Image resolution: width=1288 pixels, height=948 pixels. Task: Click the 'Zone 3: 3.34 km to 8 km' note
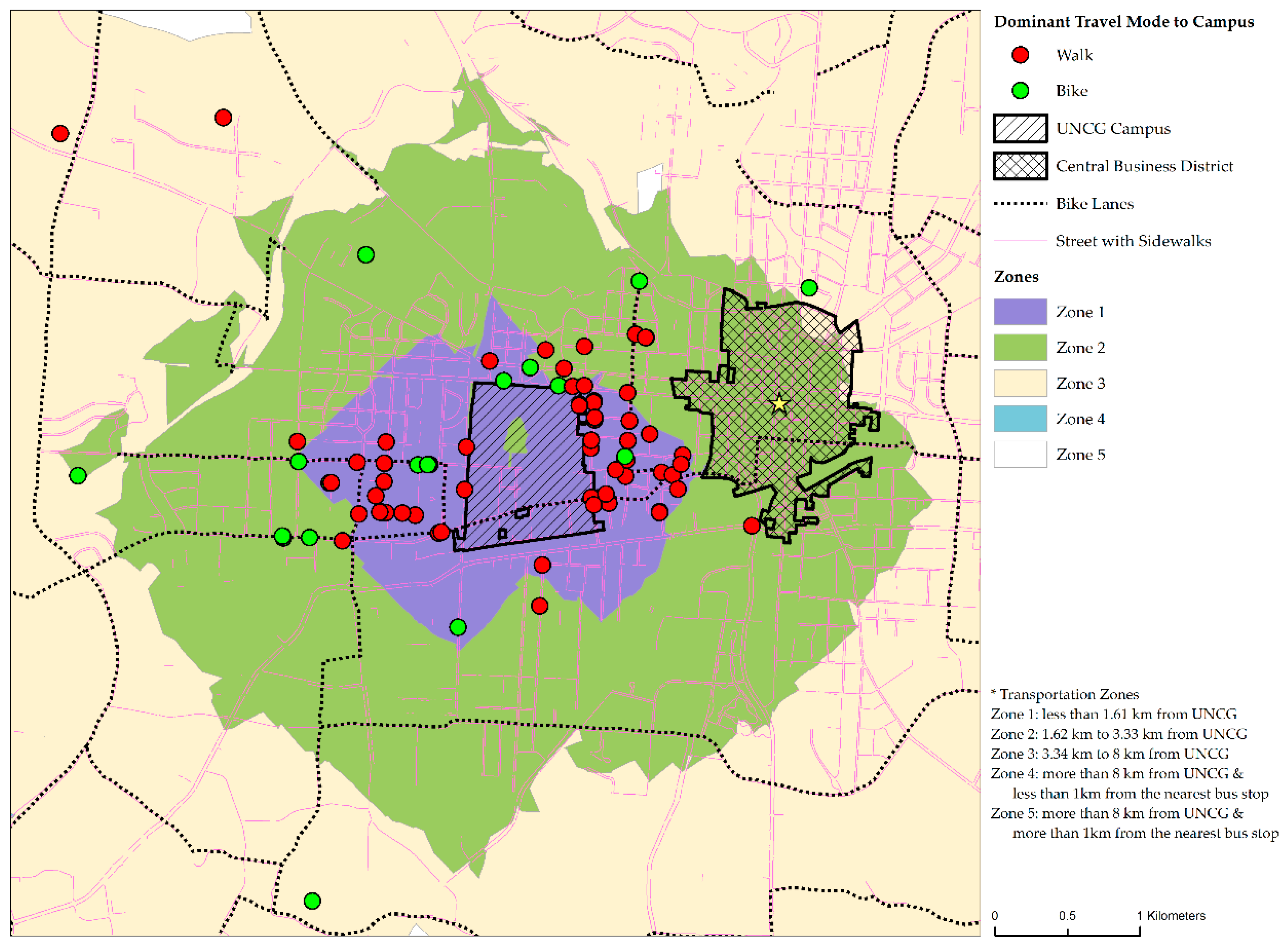coord(1109,753)
